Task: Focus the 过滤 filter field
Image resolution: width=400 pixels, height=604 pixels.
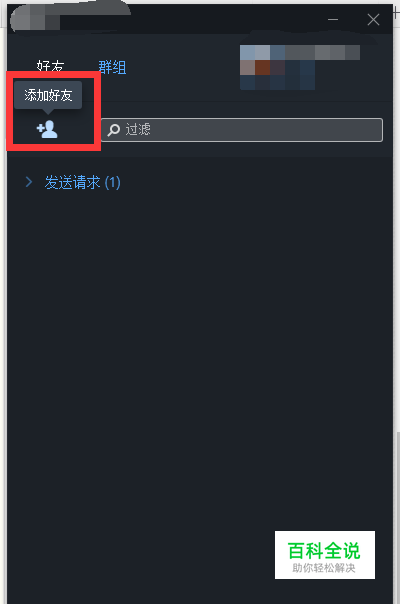Action: coord(242,130)
